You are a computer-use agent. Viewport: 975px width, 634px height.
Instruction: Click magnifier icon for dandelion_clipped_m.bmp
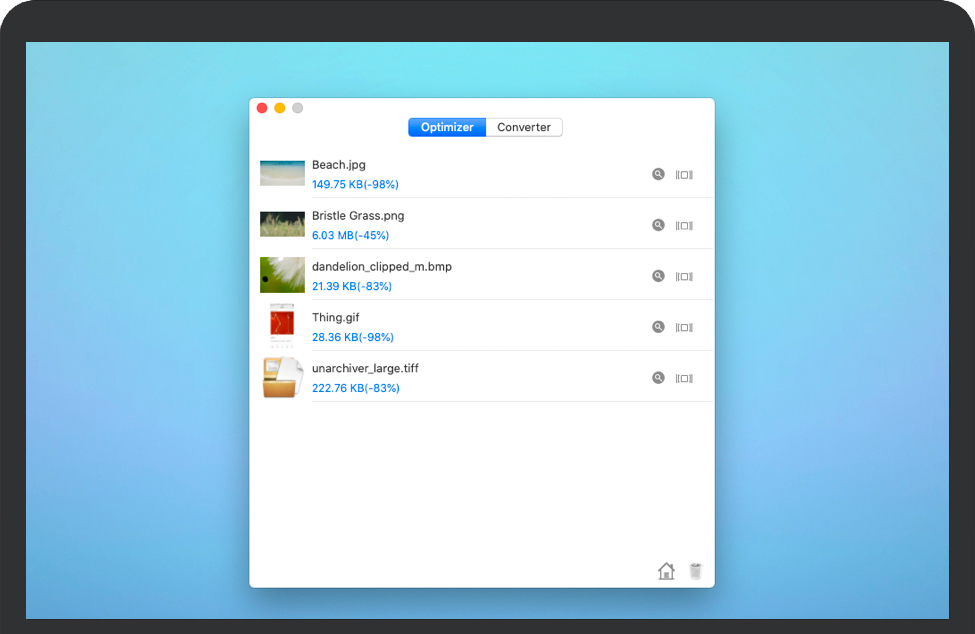pyautogui.click(x=658, y=276)
